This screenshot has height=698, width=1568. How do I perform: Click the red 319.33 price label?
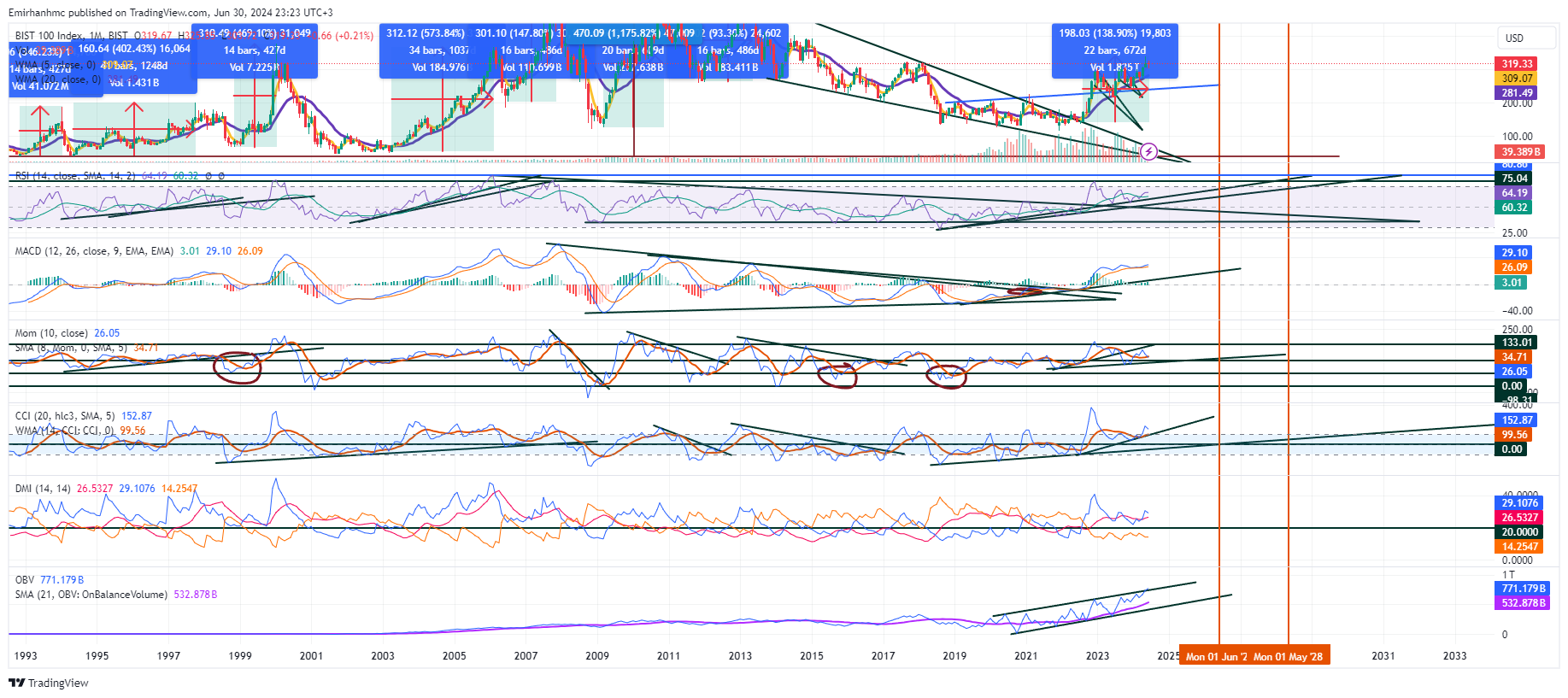(1518, 64)
